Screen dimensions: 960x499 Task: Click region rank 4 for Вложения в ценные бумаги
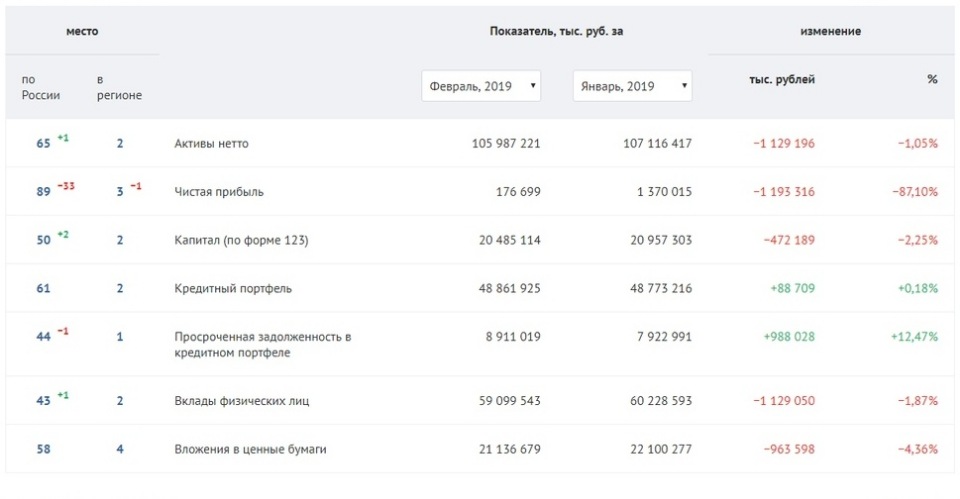(120, 450)
